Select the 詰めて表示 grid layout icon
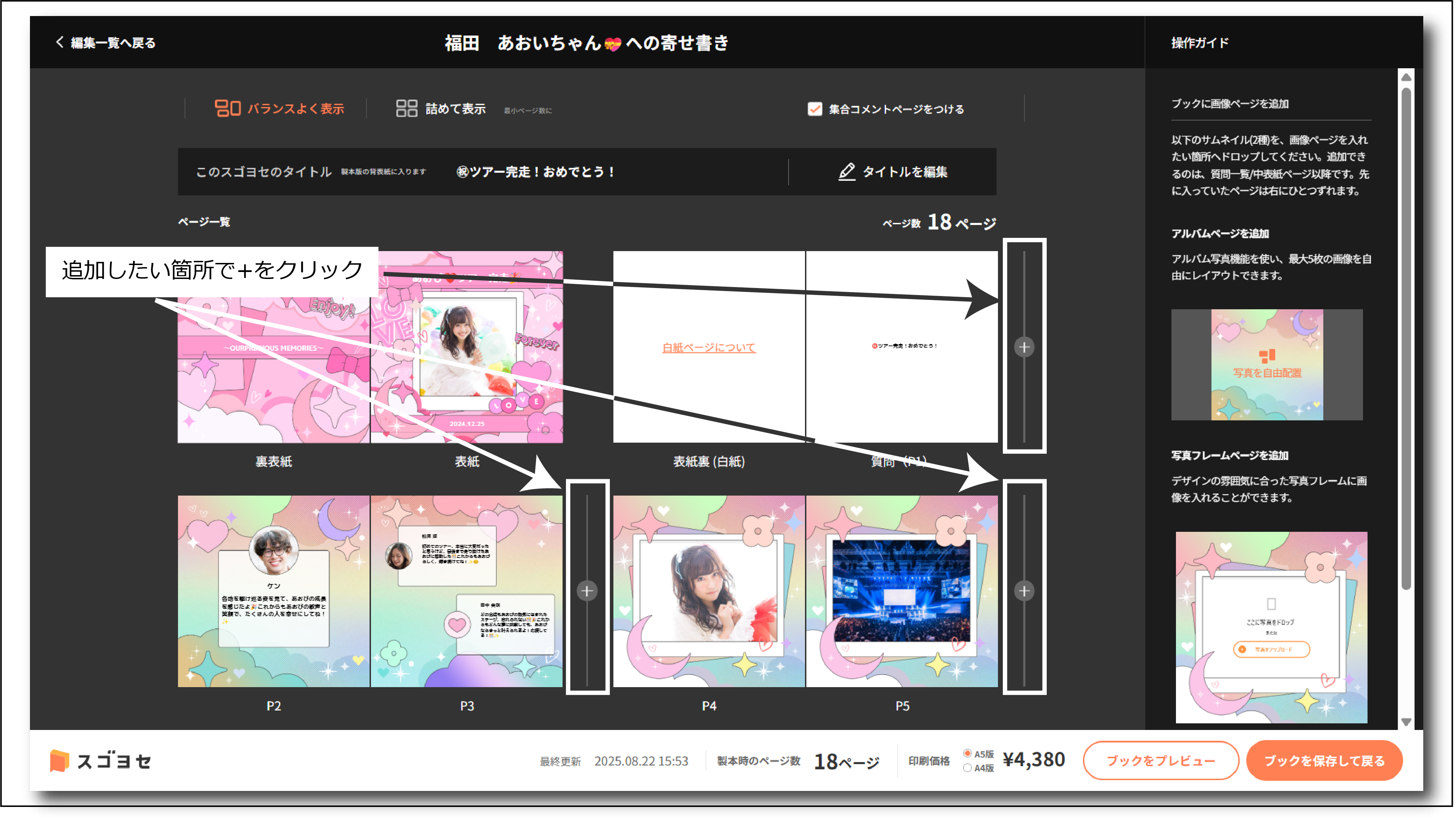The width and height of the screenshot is (1456, 824). [x=406, y=108]
